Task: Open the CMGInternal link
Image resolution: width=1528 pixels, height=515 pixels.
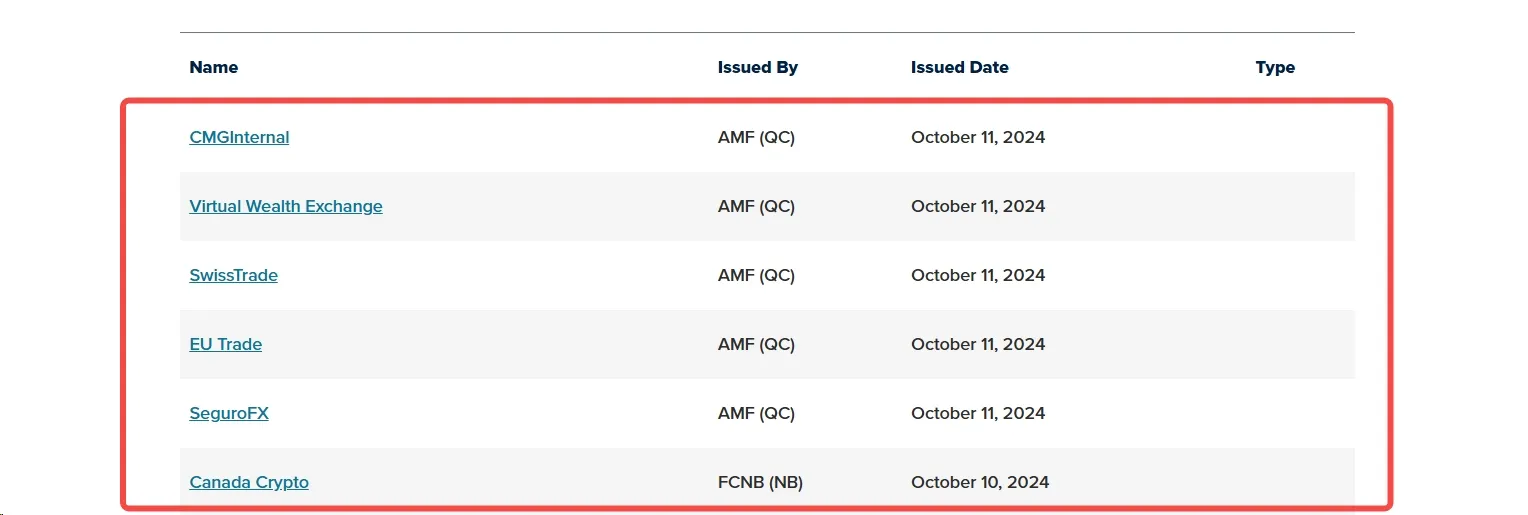Action: tap(239, 137)
